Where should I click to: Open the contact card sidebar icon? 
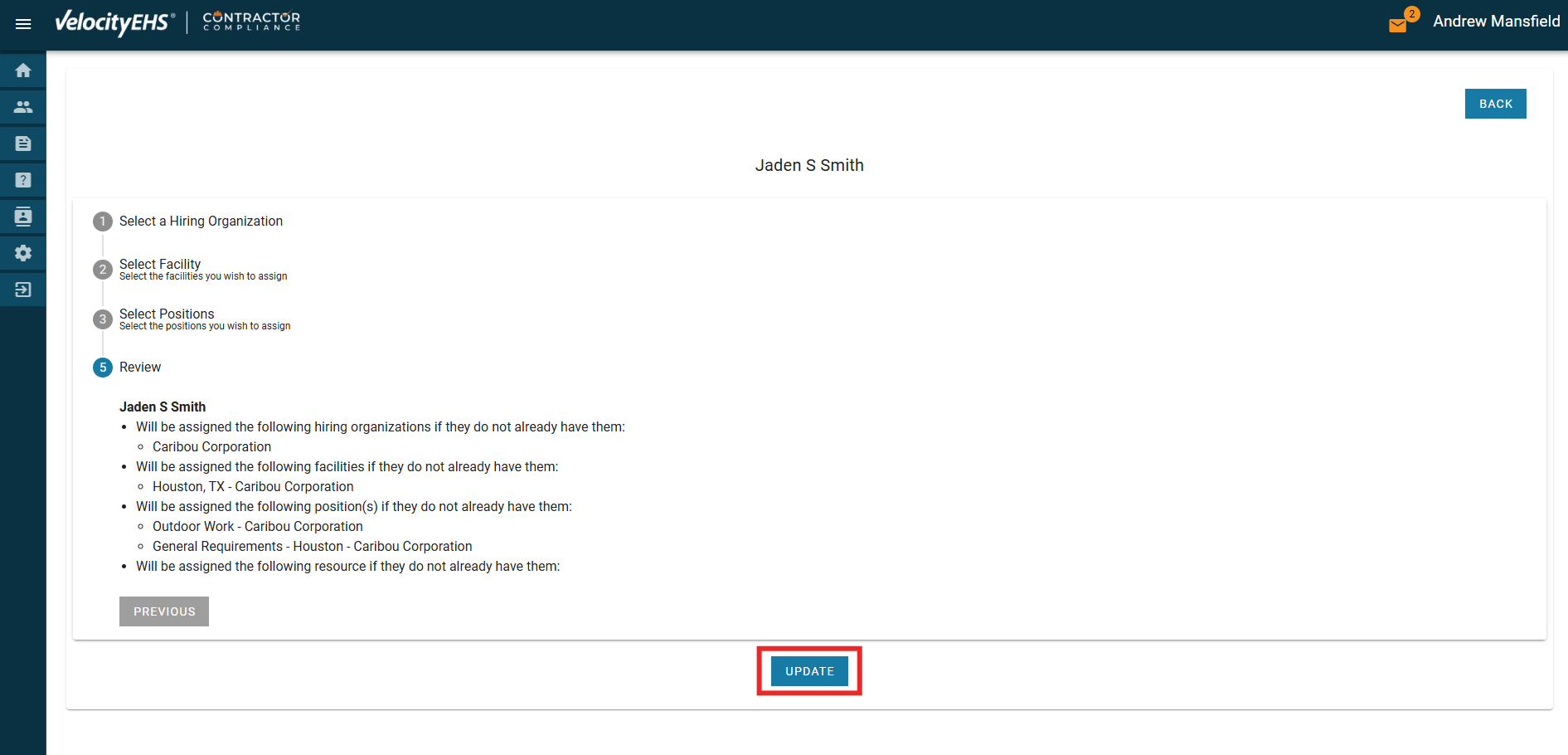click(x=23, y=217)
